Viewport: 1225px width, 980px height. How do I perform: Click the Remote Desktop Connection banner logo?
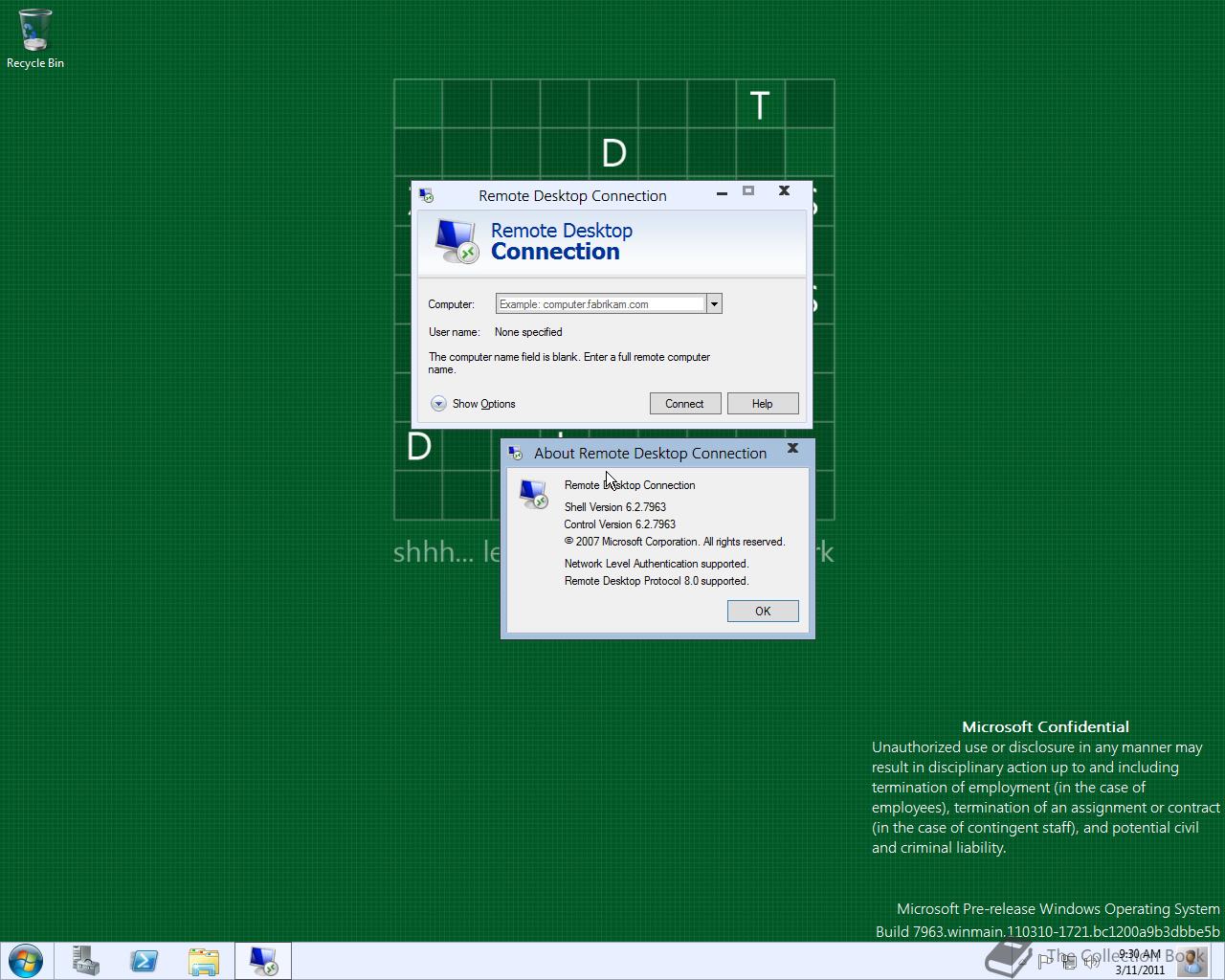coord(456,240)
